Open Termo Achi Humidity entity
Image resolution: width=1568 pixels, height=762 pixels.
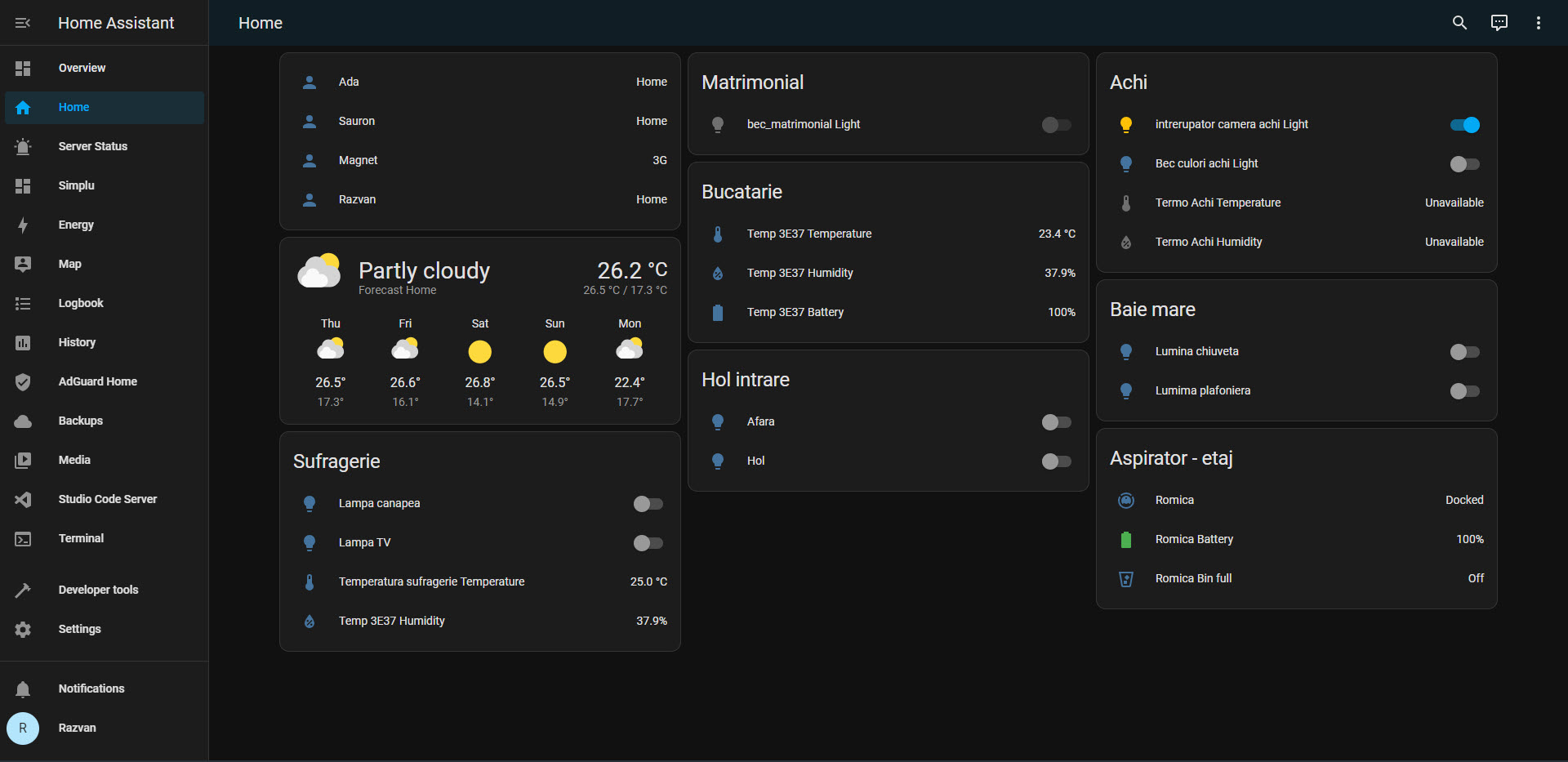coord(1297,242)
